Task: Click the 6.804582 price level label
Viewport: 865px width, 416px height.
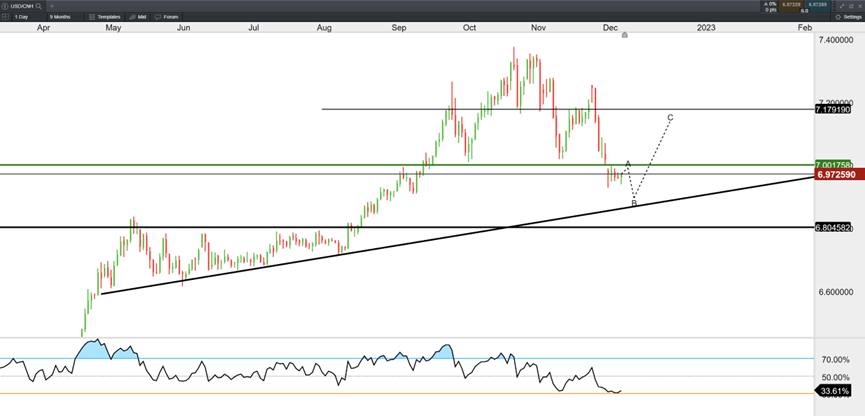Action: pos(832,227)
